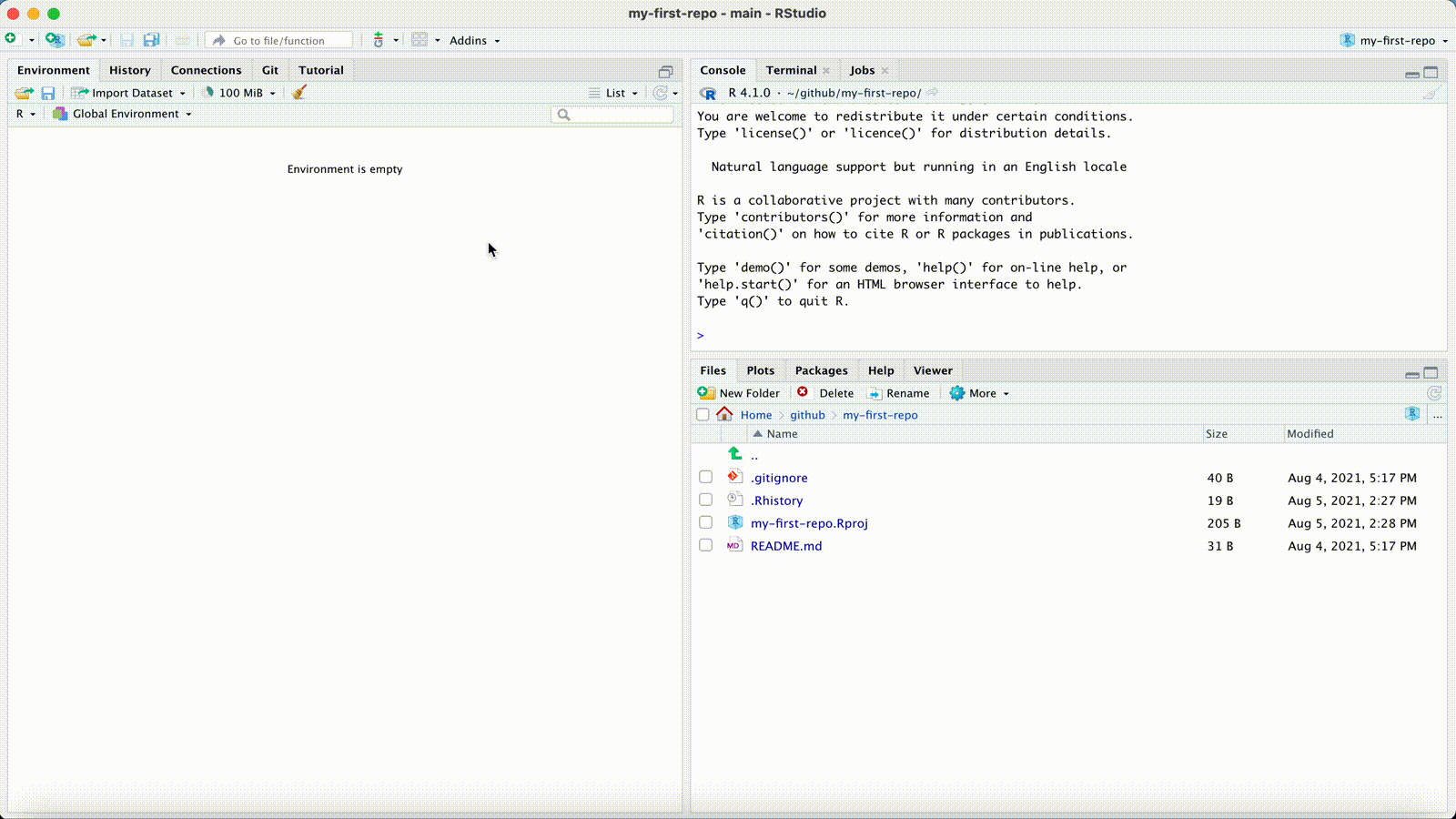Switch to the Packages tab
Image resolution: width=1456 pixels, height=819 pixels.
tap(821, 370)
